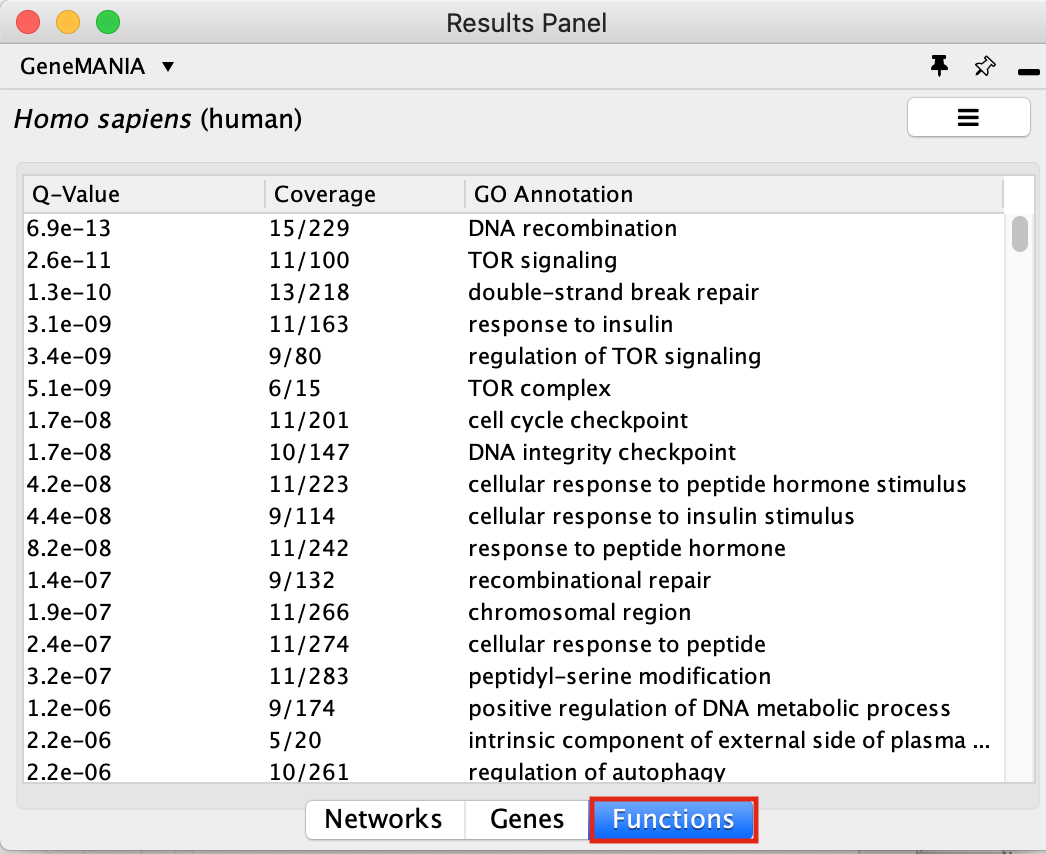The width and height of the screenshot is (1046, 854).
Task: Select the Functions tab
Action: pyautogui.click(x=673, y=819)
